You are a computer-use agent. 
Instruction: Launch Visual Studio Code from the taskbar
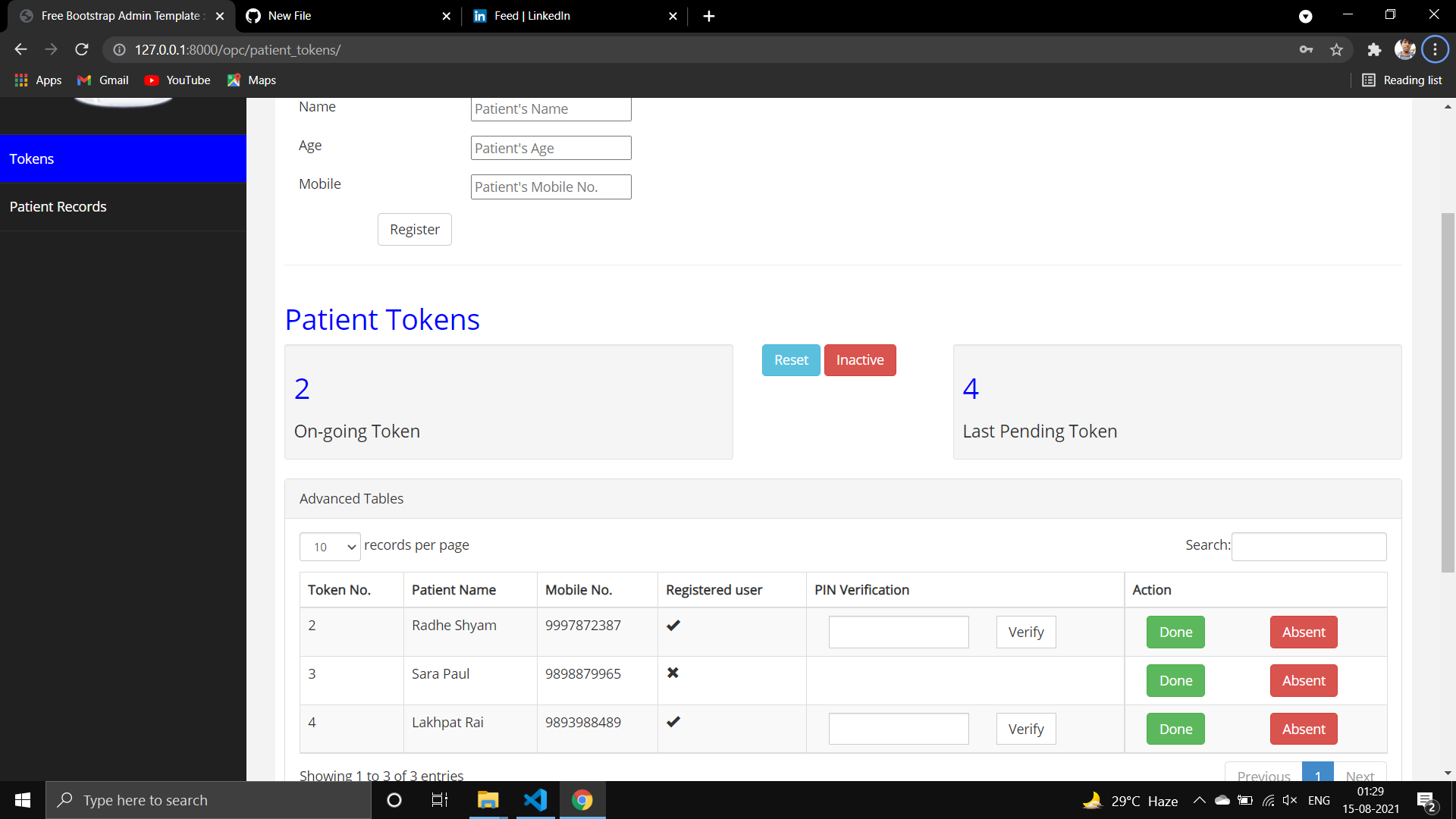tap(535, 800)
